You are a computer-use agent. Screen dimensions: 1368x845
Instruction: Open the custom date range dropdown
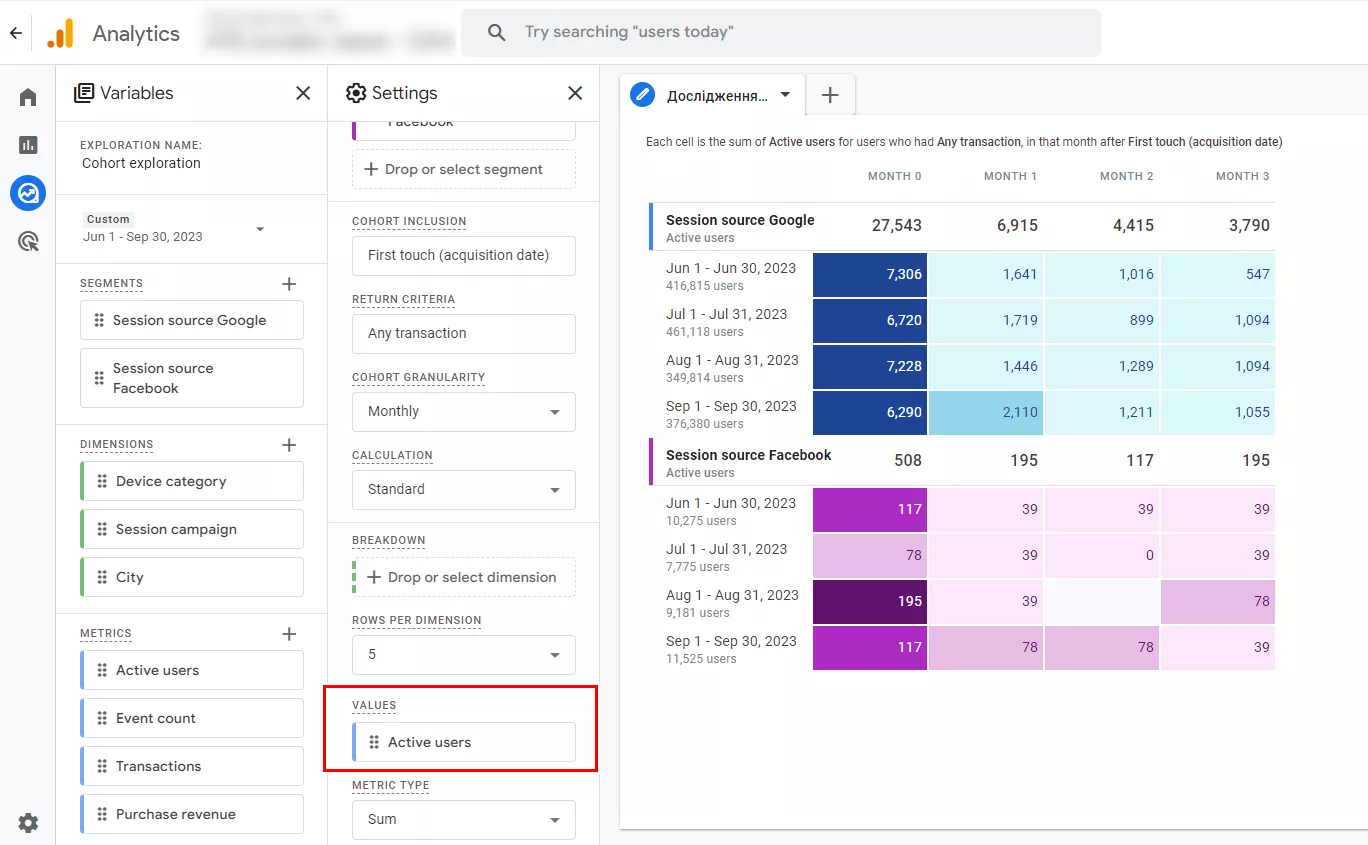[x=260, y=229]
